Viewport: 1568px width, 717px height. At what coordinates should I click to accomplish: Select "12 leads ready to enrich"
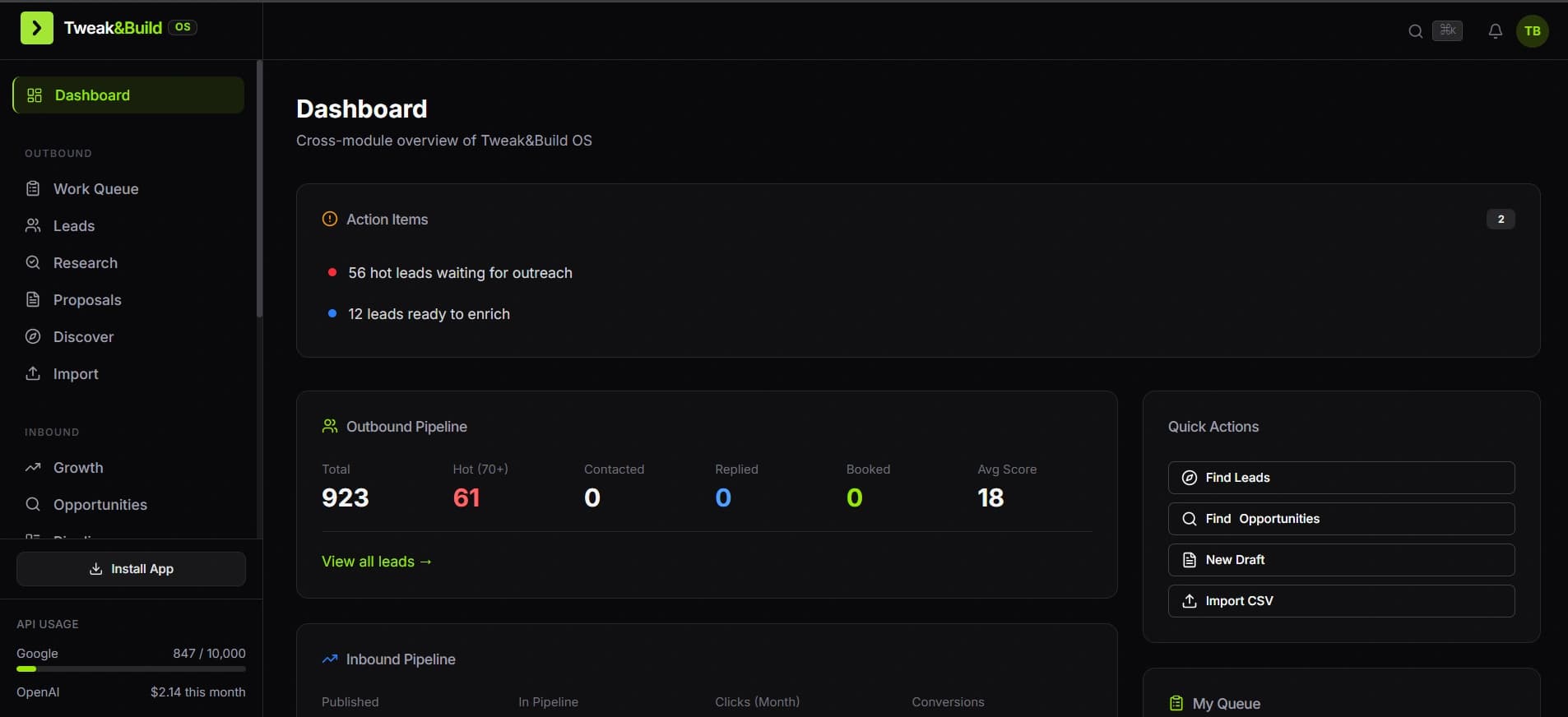click(x=429, y=314)
